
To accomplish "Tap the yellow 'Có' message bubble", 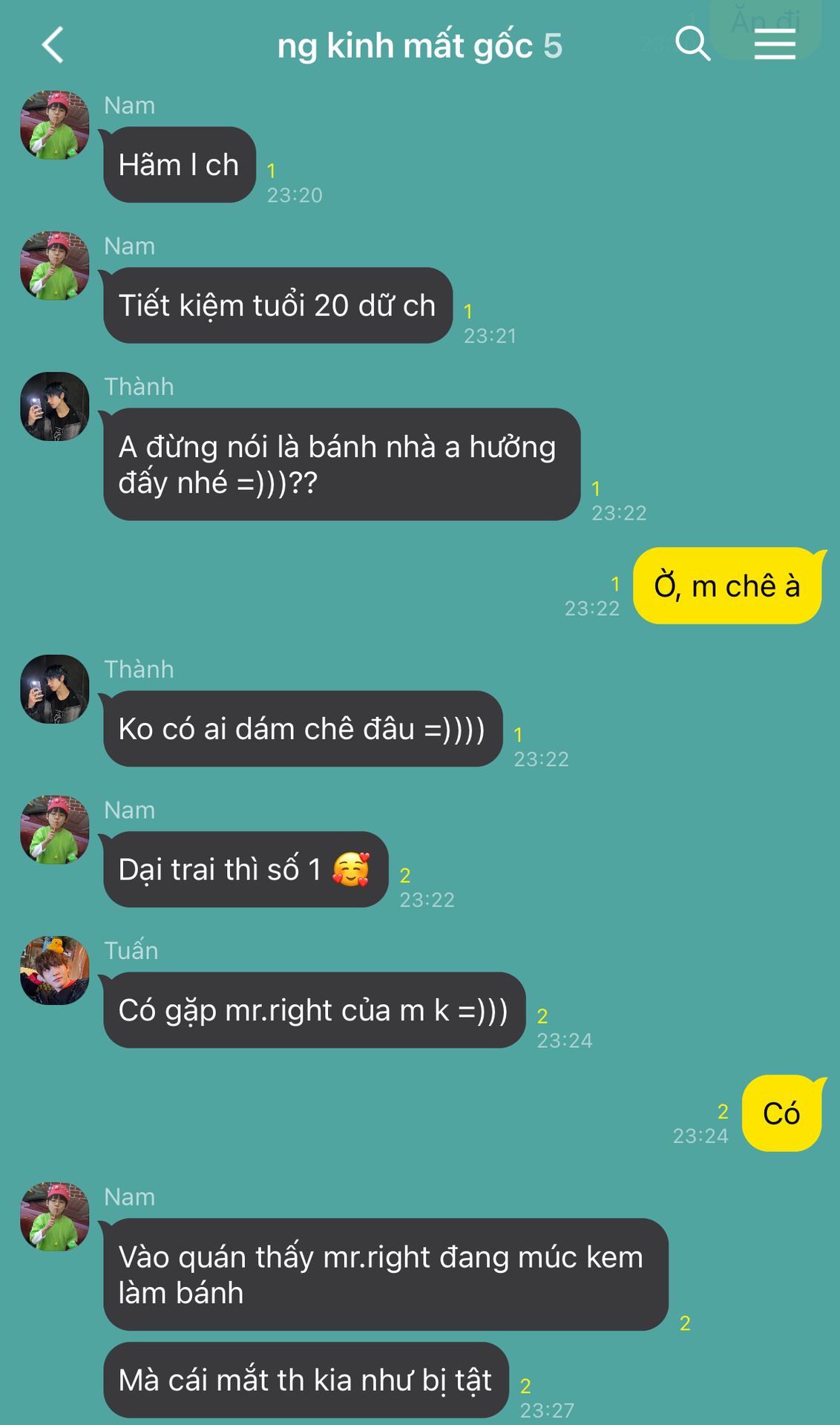I will coord(782,1113).
